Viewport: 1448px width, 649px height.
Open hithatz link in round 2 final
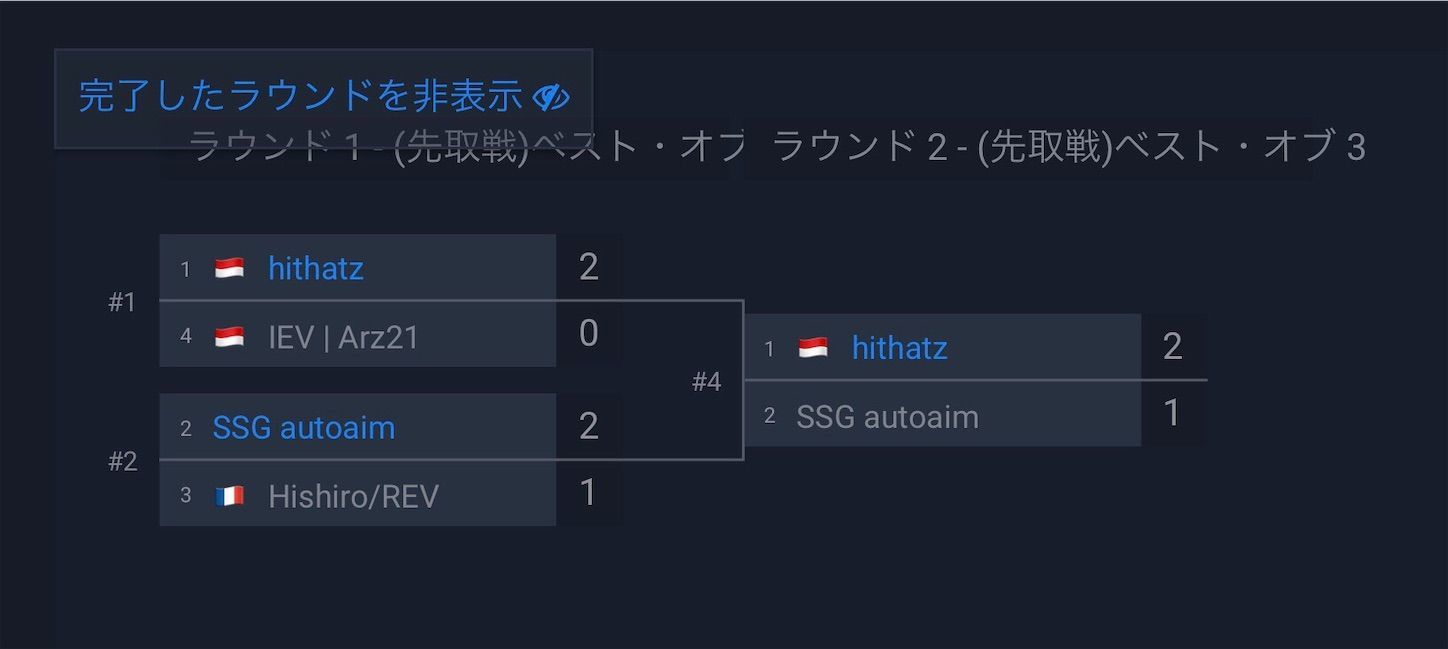899,347
